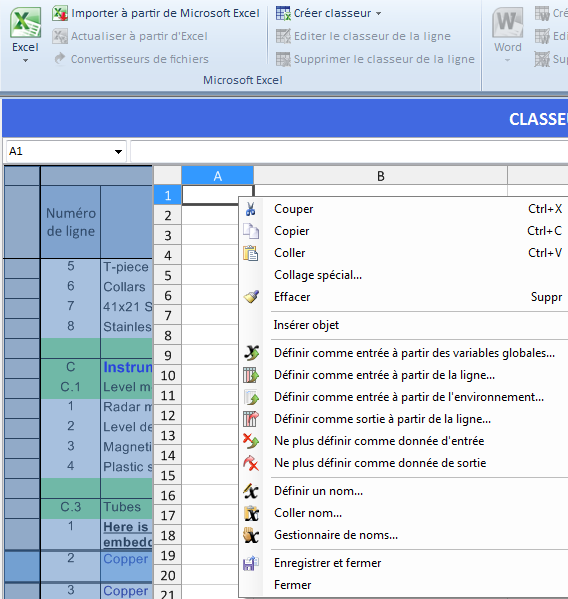Choose Insérer objet from the context menu
Image resolution: width=568 pixels, height=599 pixels.
pyautogui.click(x=306, y=325)
